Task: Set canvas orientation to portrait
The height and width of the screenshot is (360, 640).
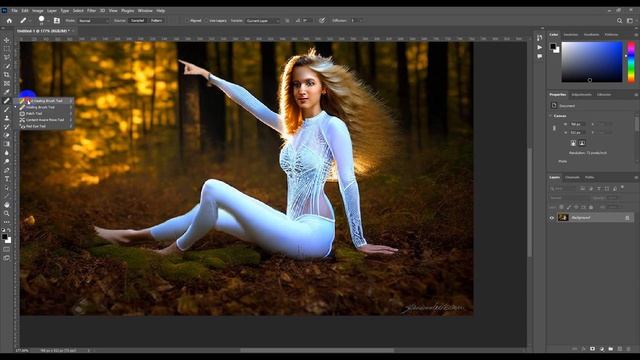Action: coord(573,143)
